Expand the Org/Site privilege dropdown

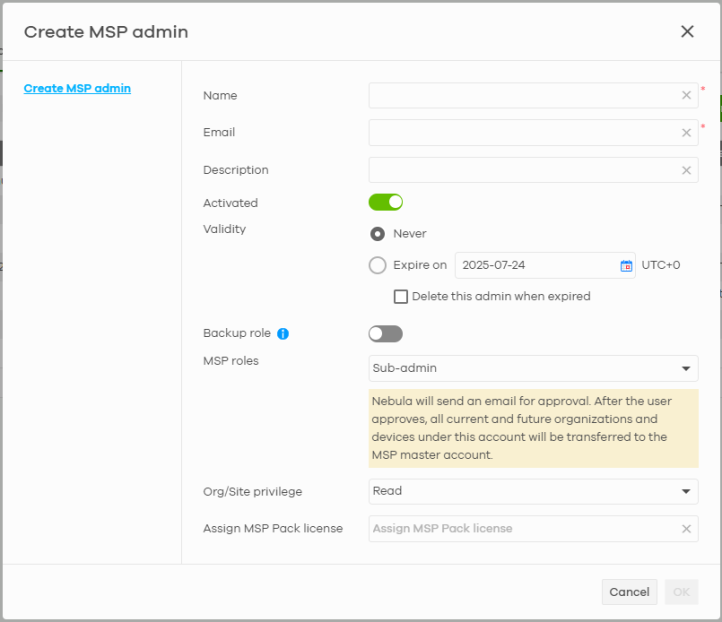point(533,492)
